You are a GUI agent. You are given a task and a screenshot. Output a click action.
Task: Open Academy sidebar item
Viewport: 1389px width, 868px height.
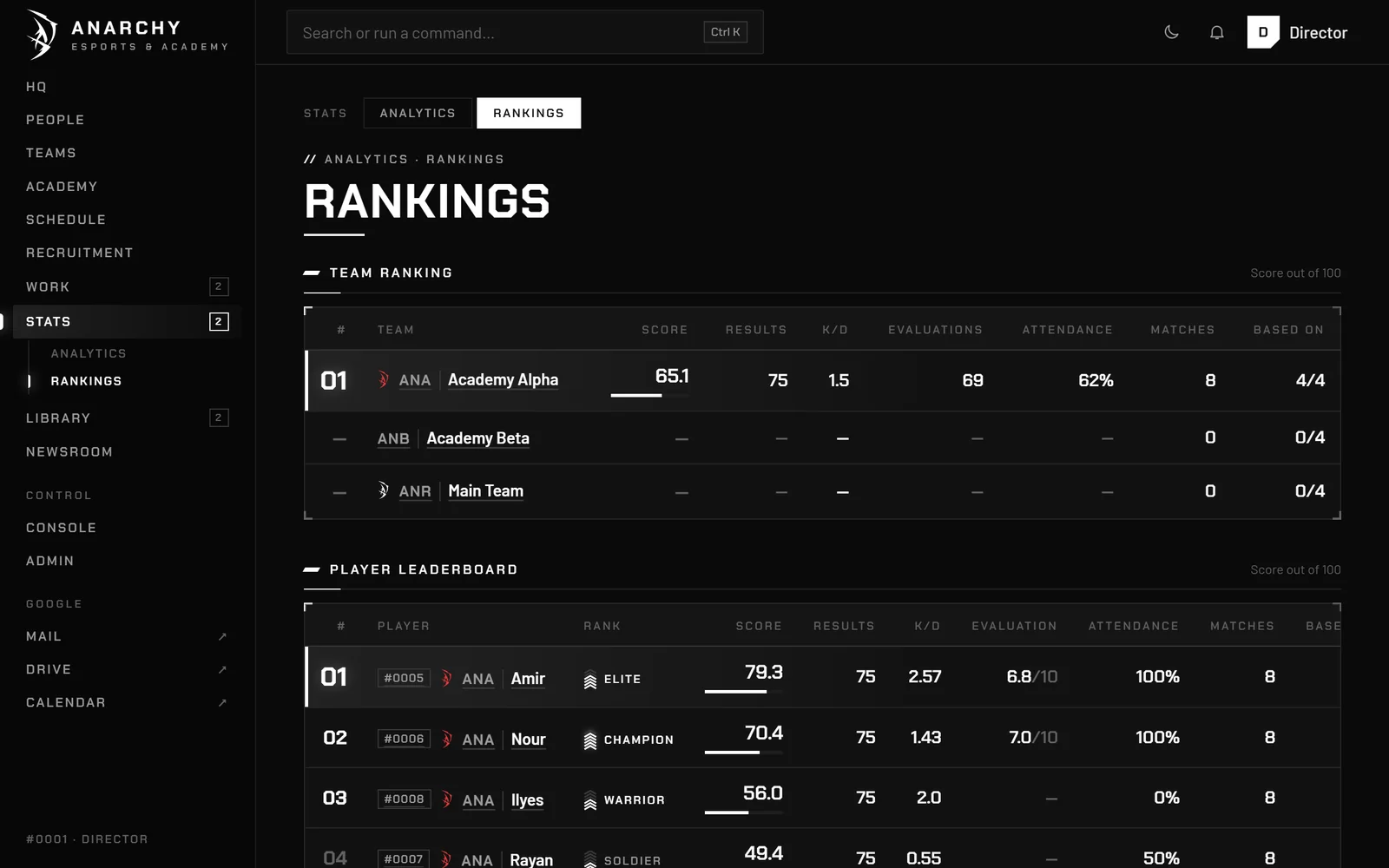point(62,187)
